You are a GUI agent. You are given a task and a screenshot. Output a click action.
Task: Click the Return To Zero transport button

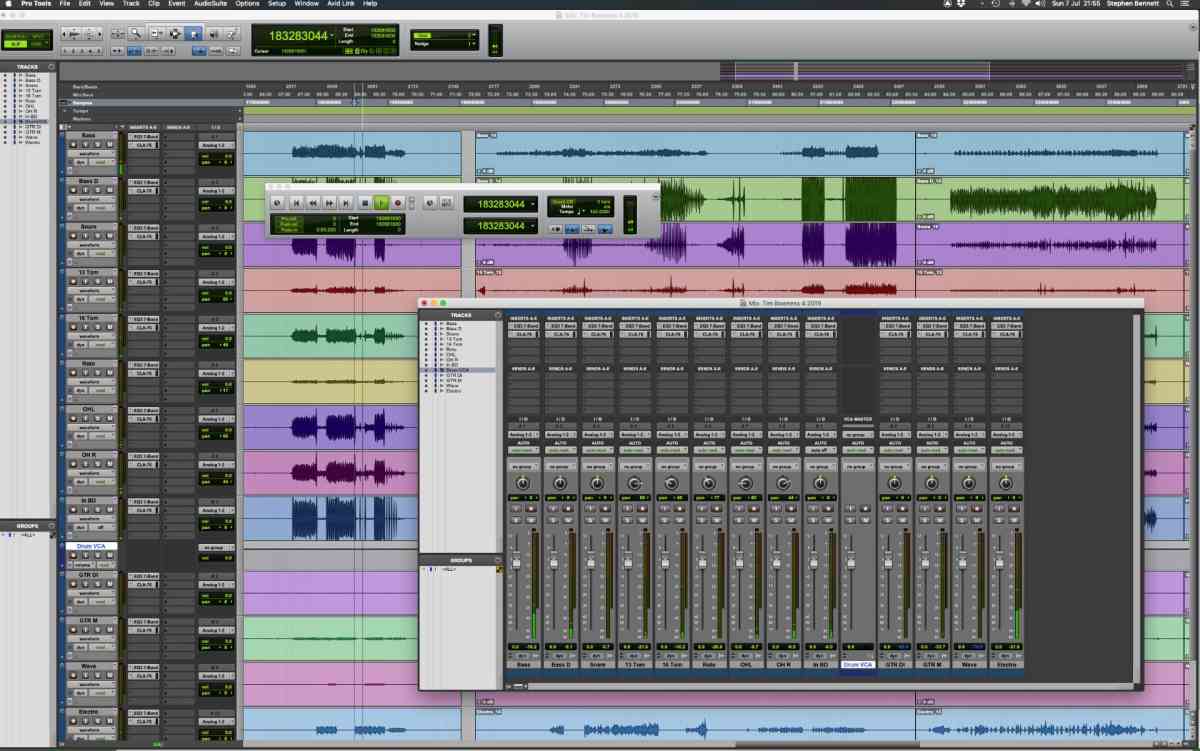(296, 202)
